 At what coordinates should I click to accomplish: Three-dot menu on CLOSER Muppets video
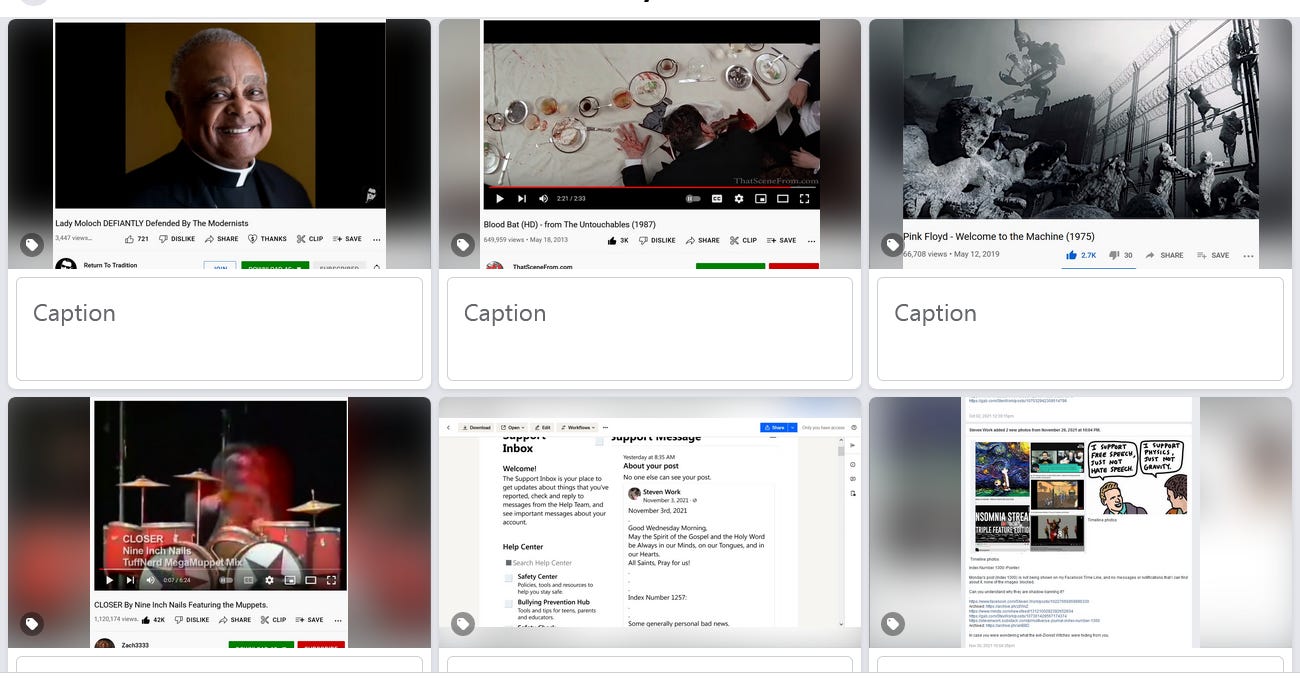pos(339,619)
